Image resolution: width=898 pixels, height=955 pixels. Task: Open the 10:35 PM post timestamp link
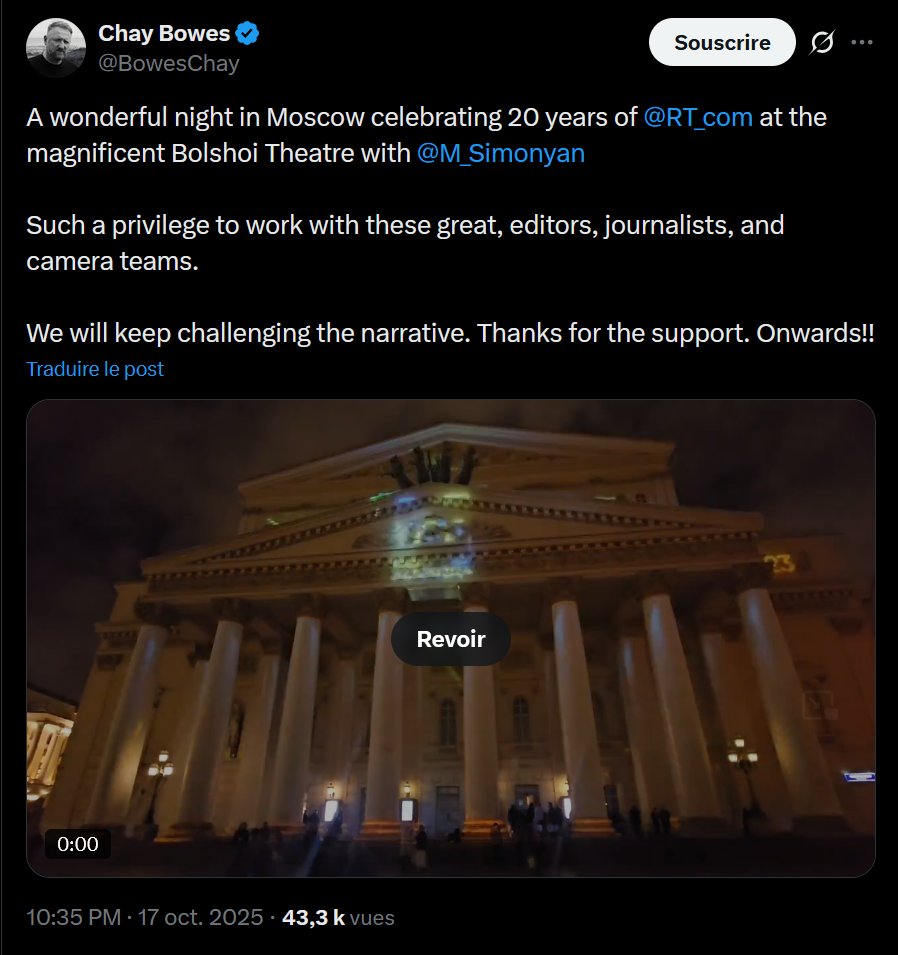point(74,917)
